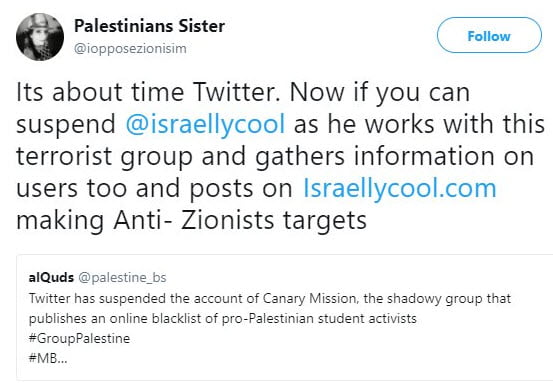Open the Palestinians Sister display name

(150, 26)
